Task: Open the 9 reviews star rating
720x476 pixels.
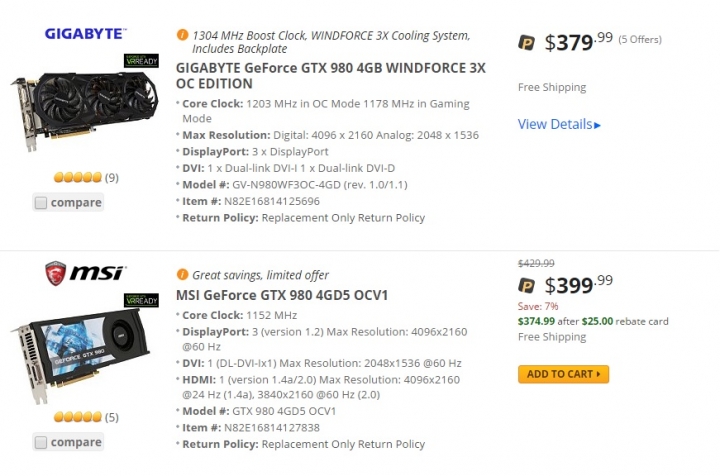Action: 86,177
